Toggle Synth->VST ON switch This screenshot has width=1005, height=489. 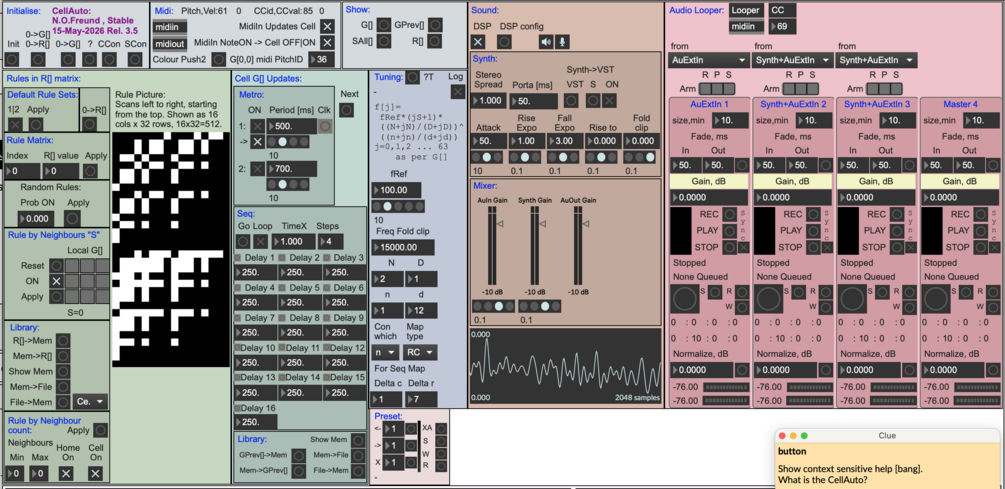click(x=610, y=101)
